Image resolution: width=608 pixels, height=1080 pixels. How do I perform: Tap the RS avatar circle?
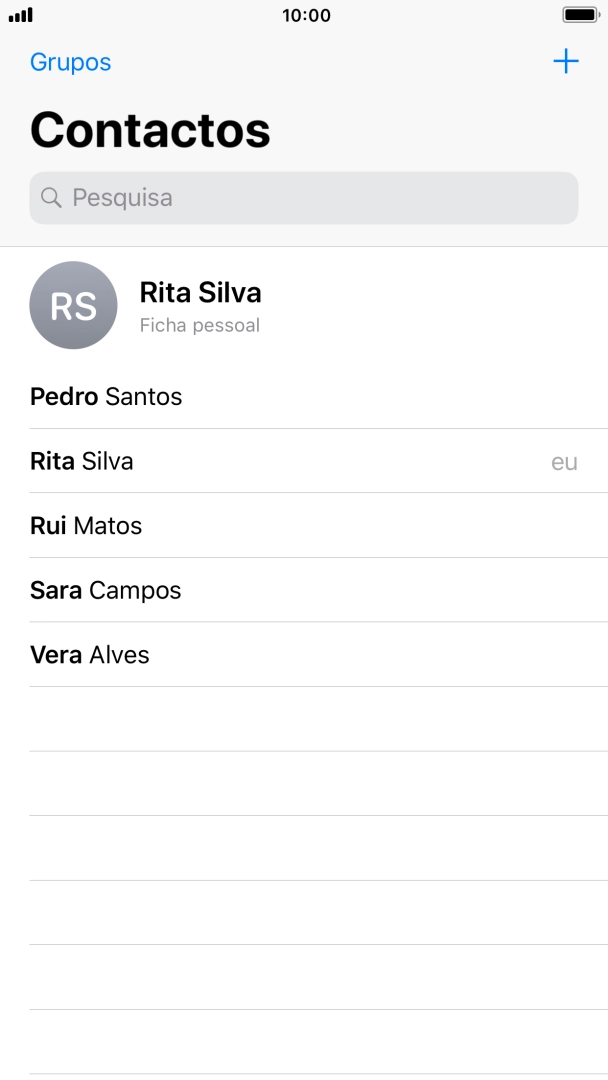click(74, 305)
